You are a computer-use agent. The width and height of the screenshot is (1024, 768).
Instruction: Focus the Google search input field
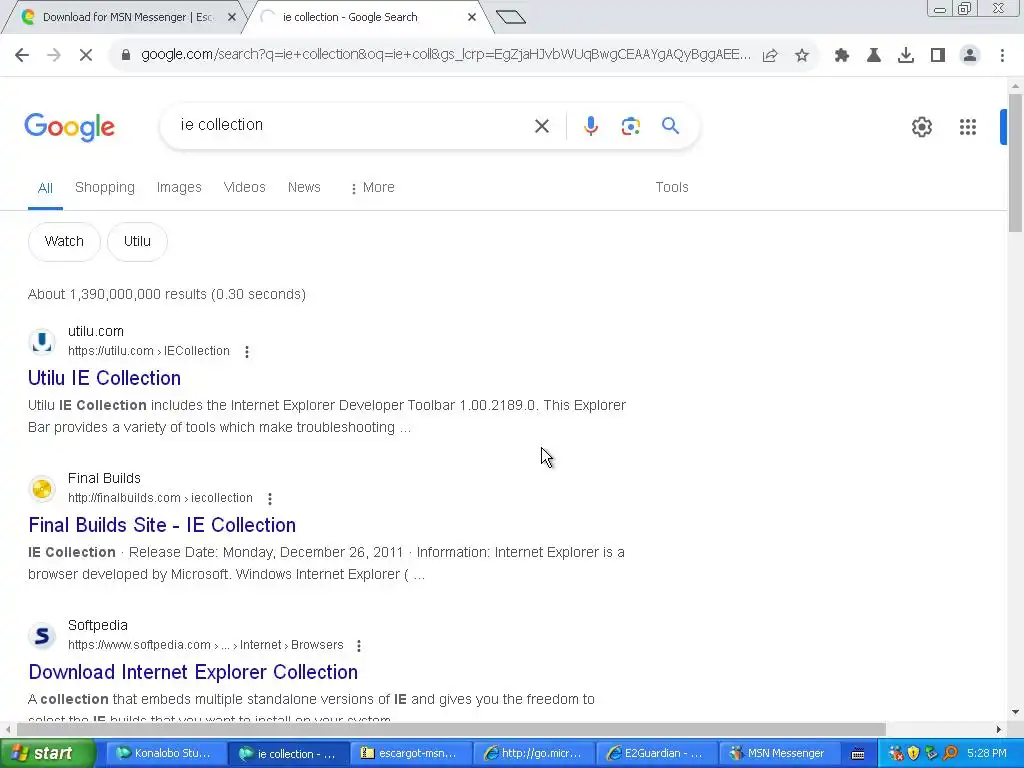(x=353, y=125)
